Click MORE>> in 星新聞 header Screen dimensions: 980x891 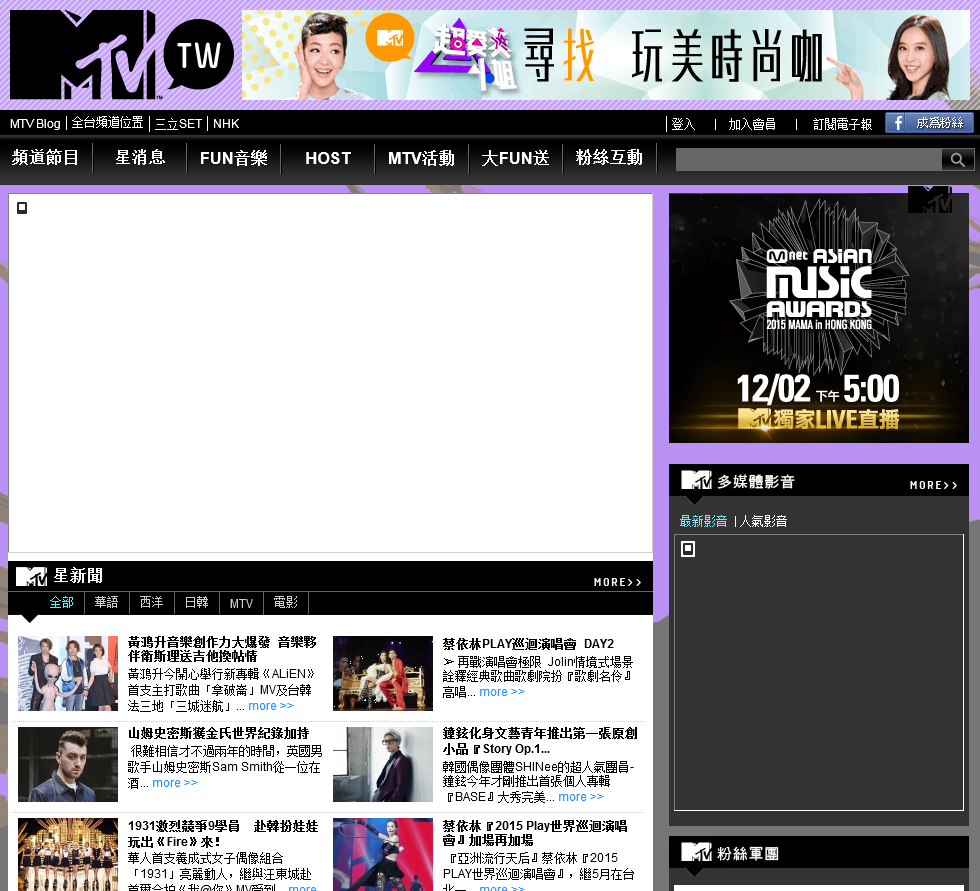pyautogui.click(x=618, y=582)
